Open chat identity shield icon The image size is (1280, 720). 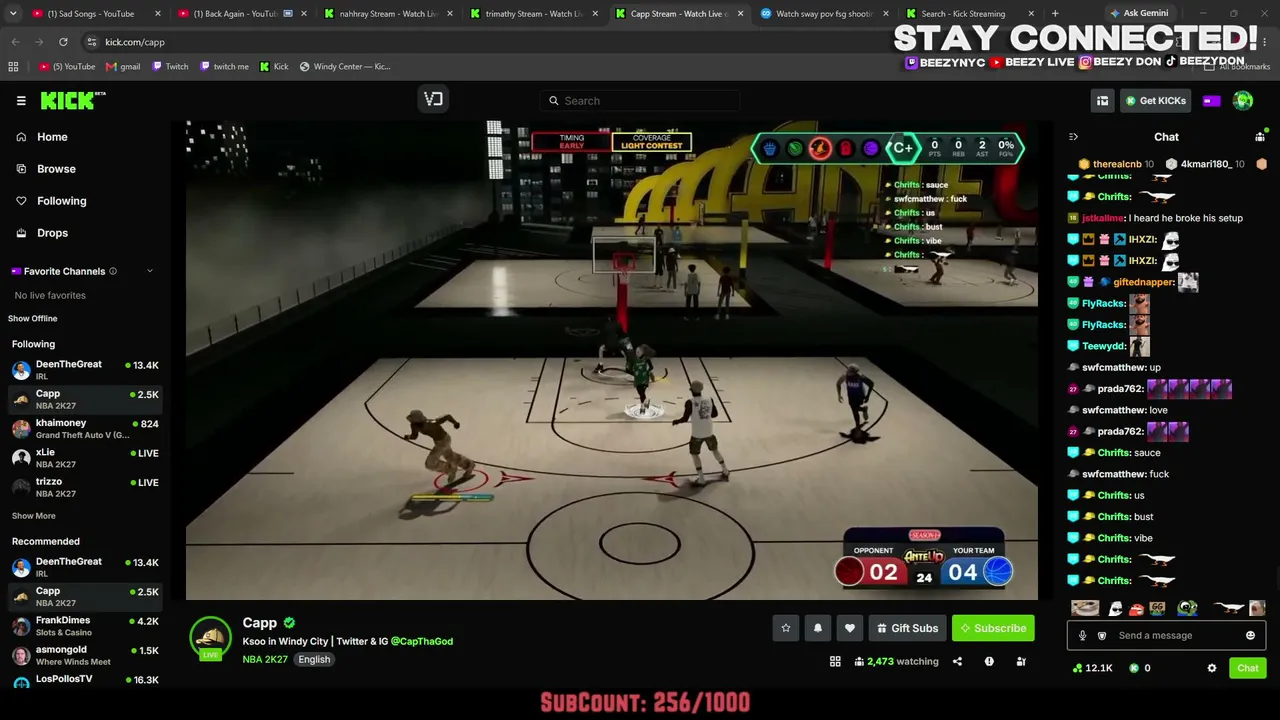(x=1102, y=635)
